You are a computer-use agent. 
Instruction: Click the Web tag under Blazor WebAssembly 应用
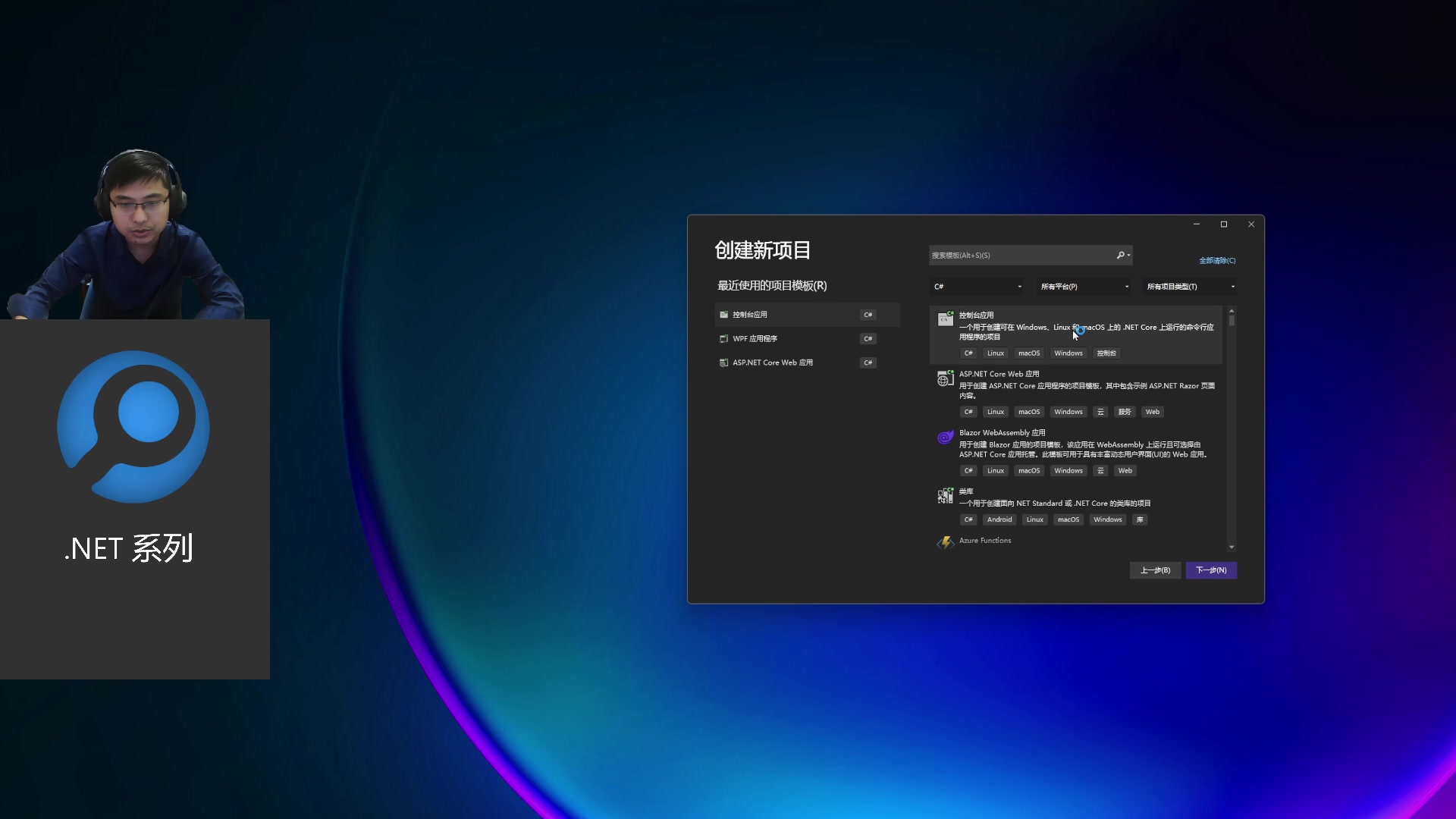pos(1125,471)
